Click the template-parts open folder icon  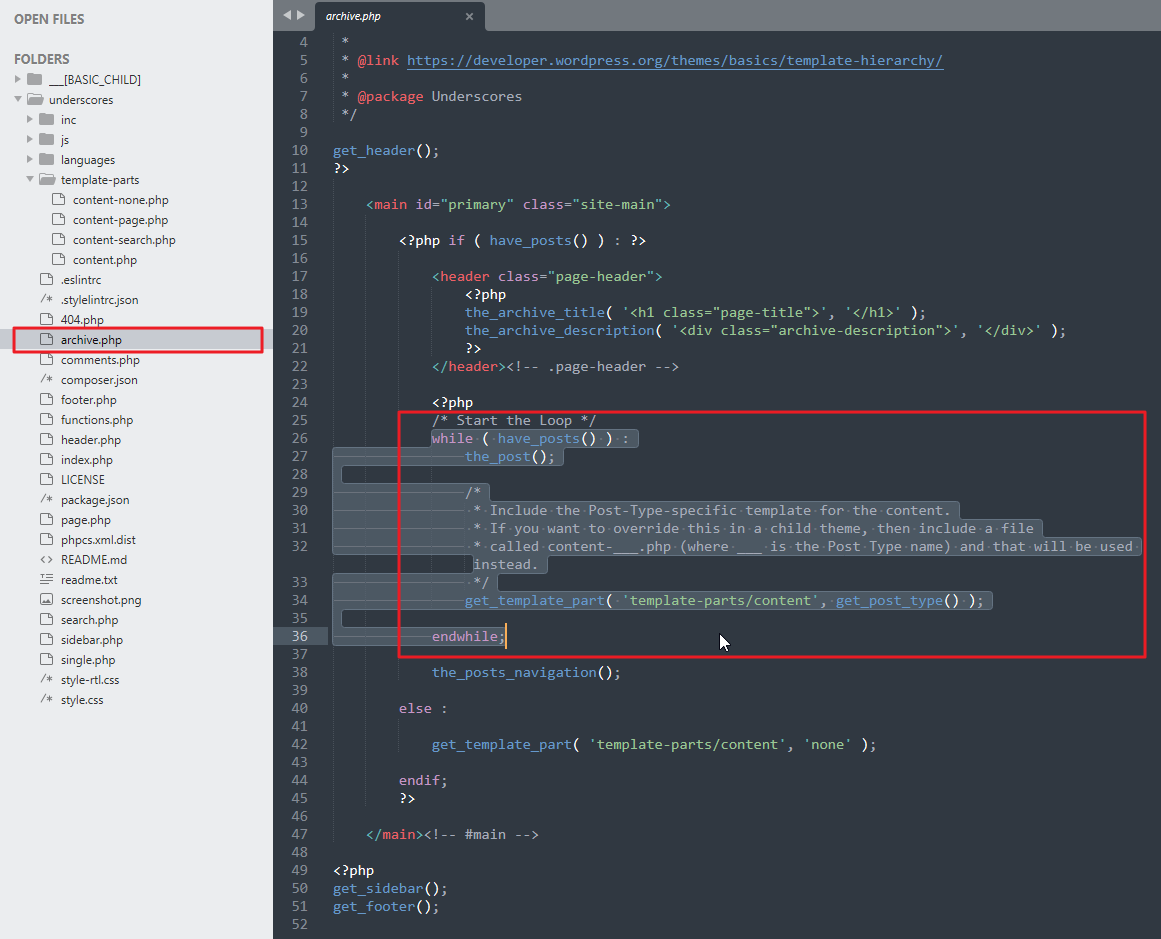coord(47,178)
